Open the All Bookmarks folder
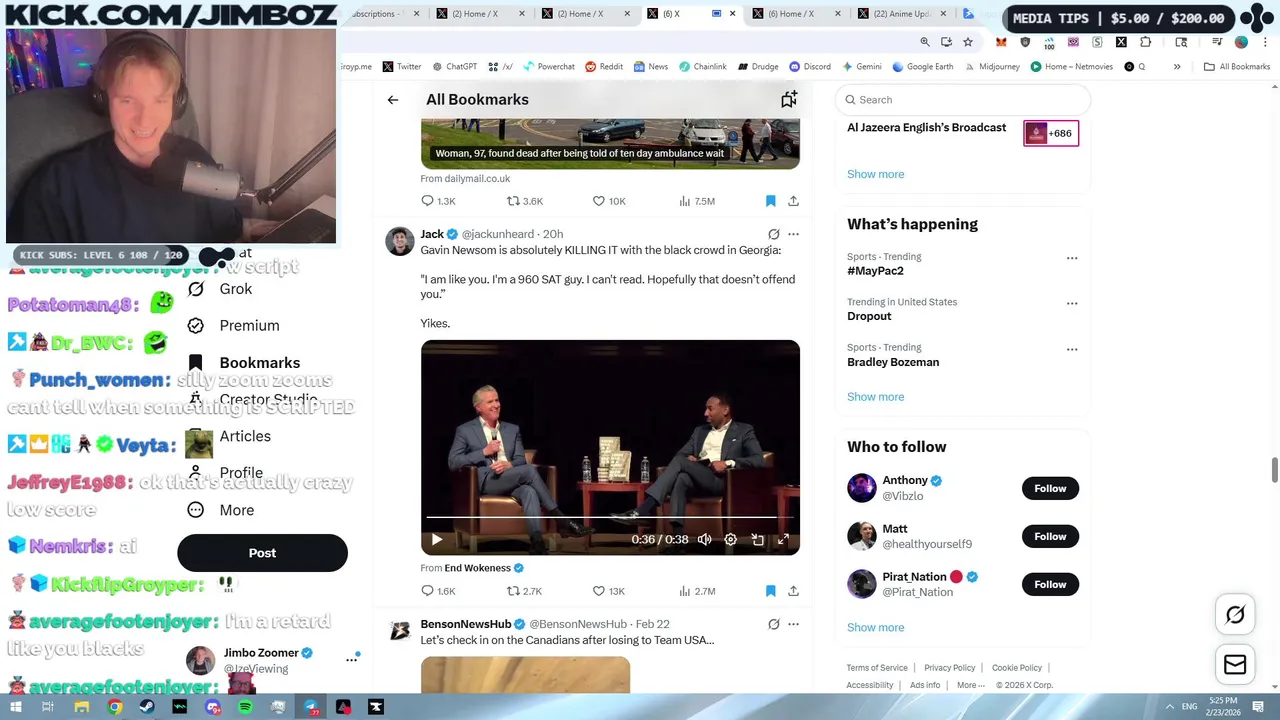This screenshot has height=720, width=1280. tap(1237, 67)
